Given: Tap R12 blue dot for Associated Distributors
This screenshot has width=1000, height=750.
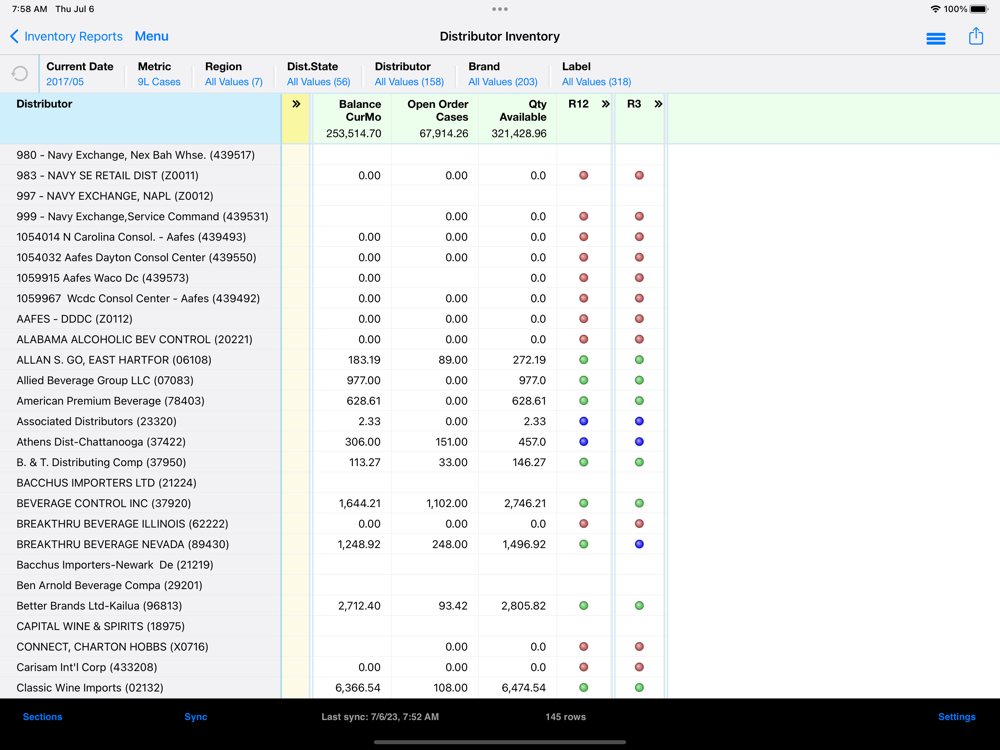Looking at the screenshot, I should pyautogui.click(x=584, y=421).
